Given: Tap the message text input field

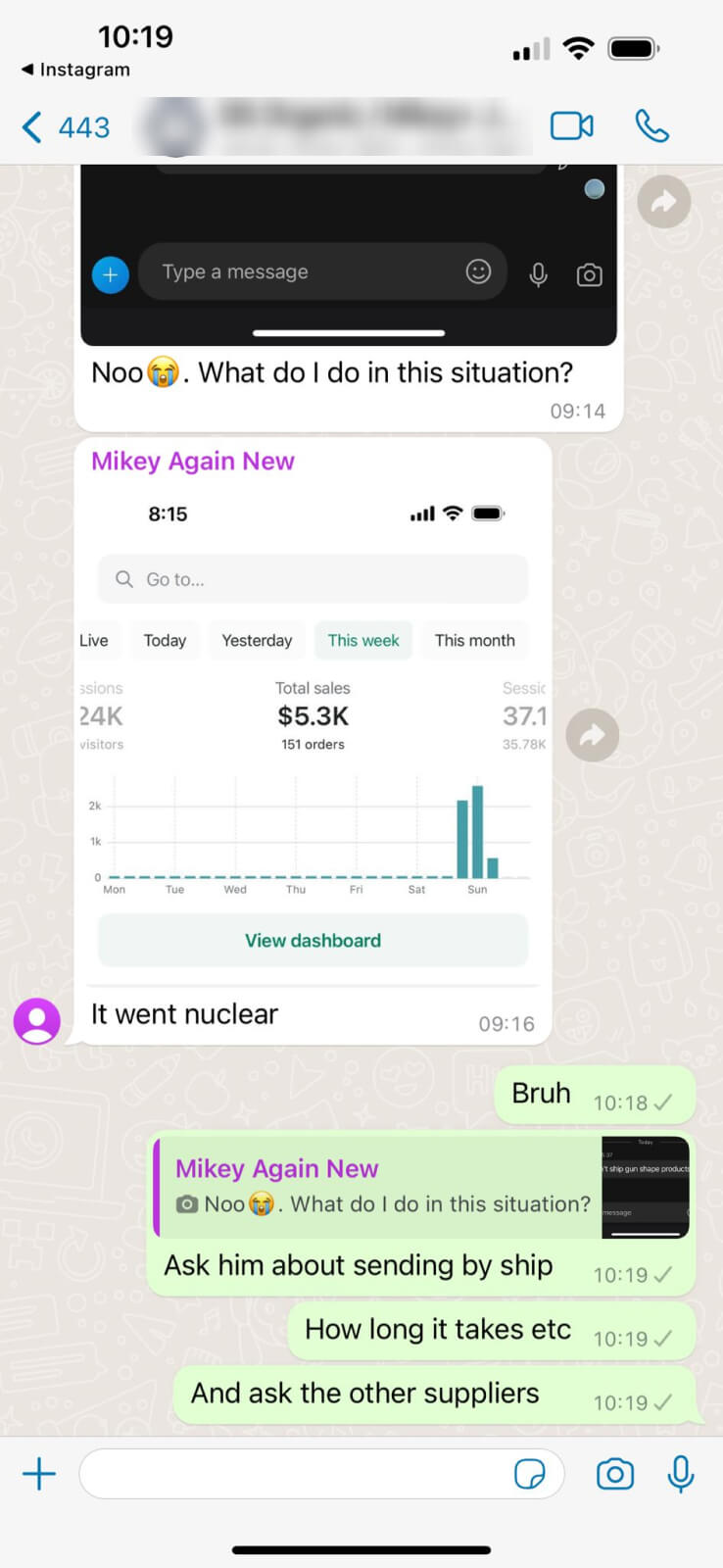Looking at the screenshot, I should 321,1474.
